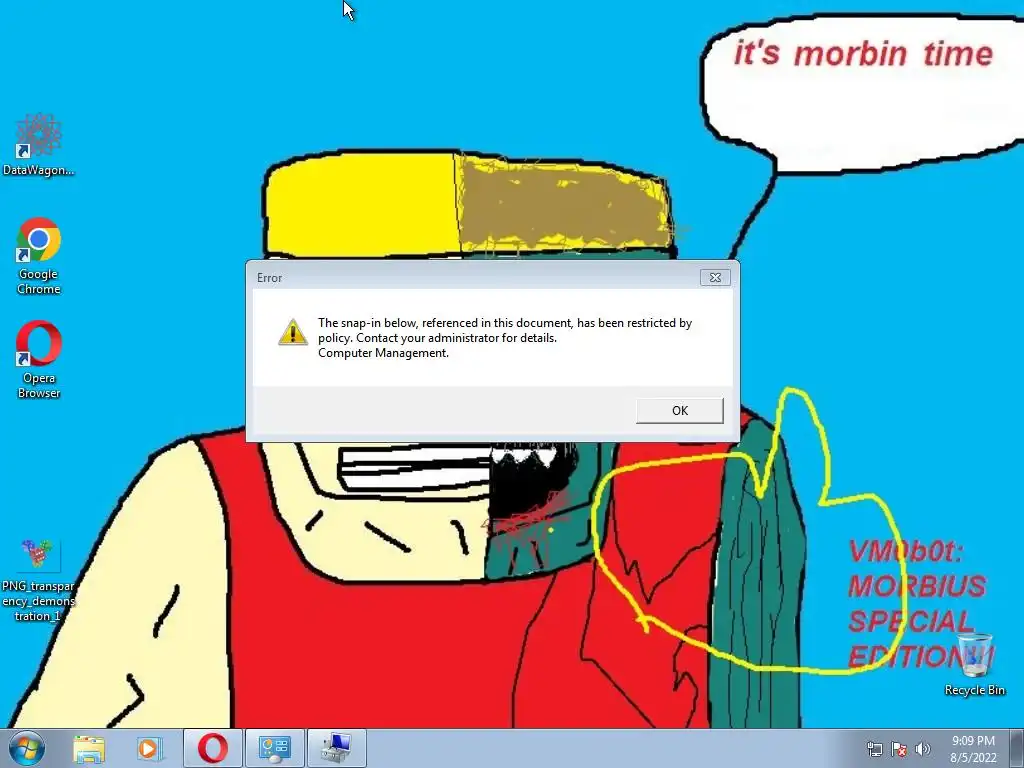The image size is (1024, 768).
Task: Open Windows Explorer from the taskbar
Action: point(89,748)
